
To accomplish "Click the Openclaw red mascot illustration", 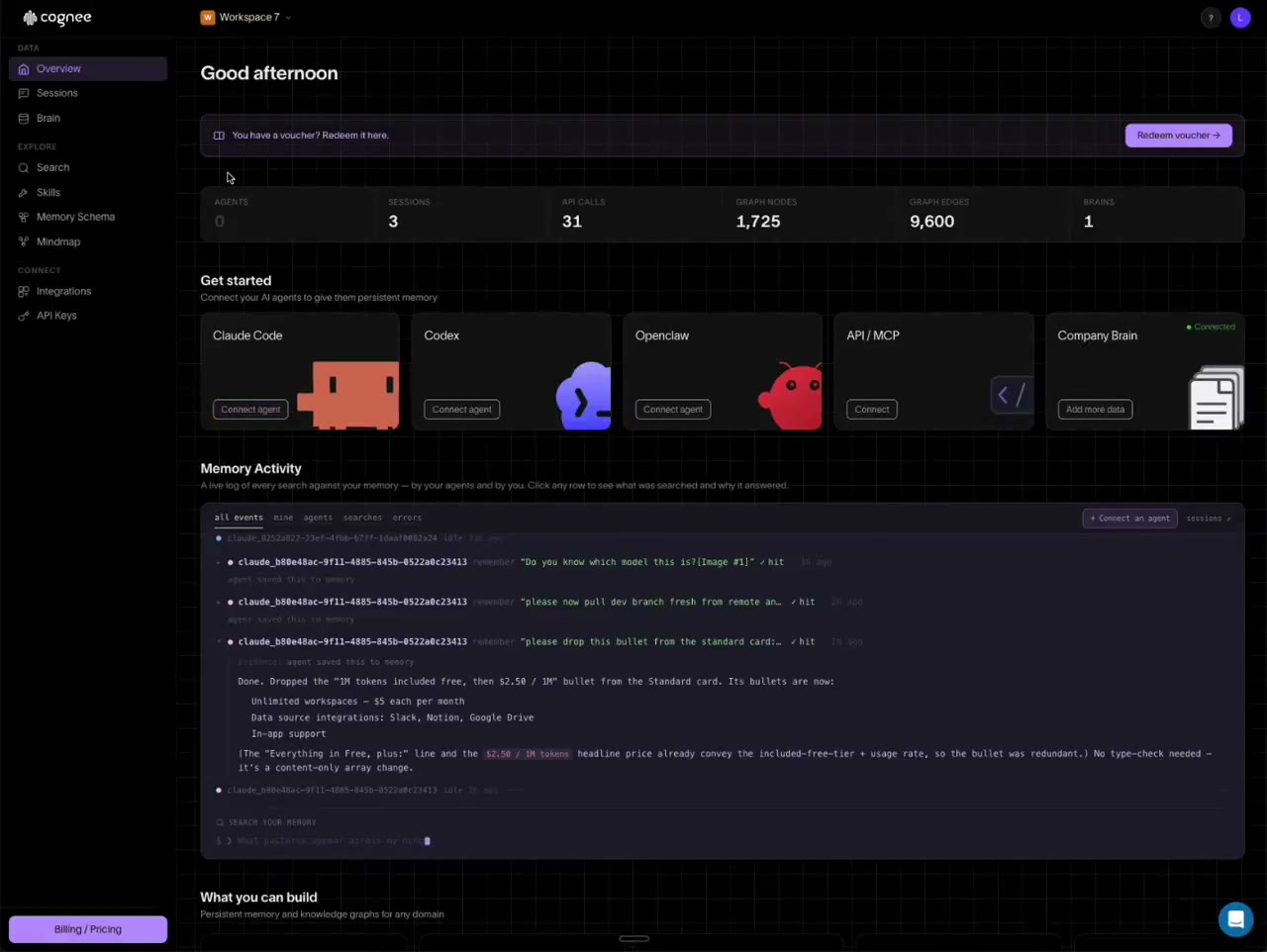I will pos(790,396).
